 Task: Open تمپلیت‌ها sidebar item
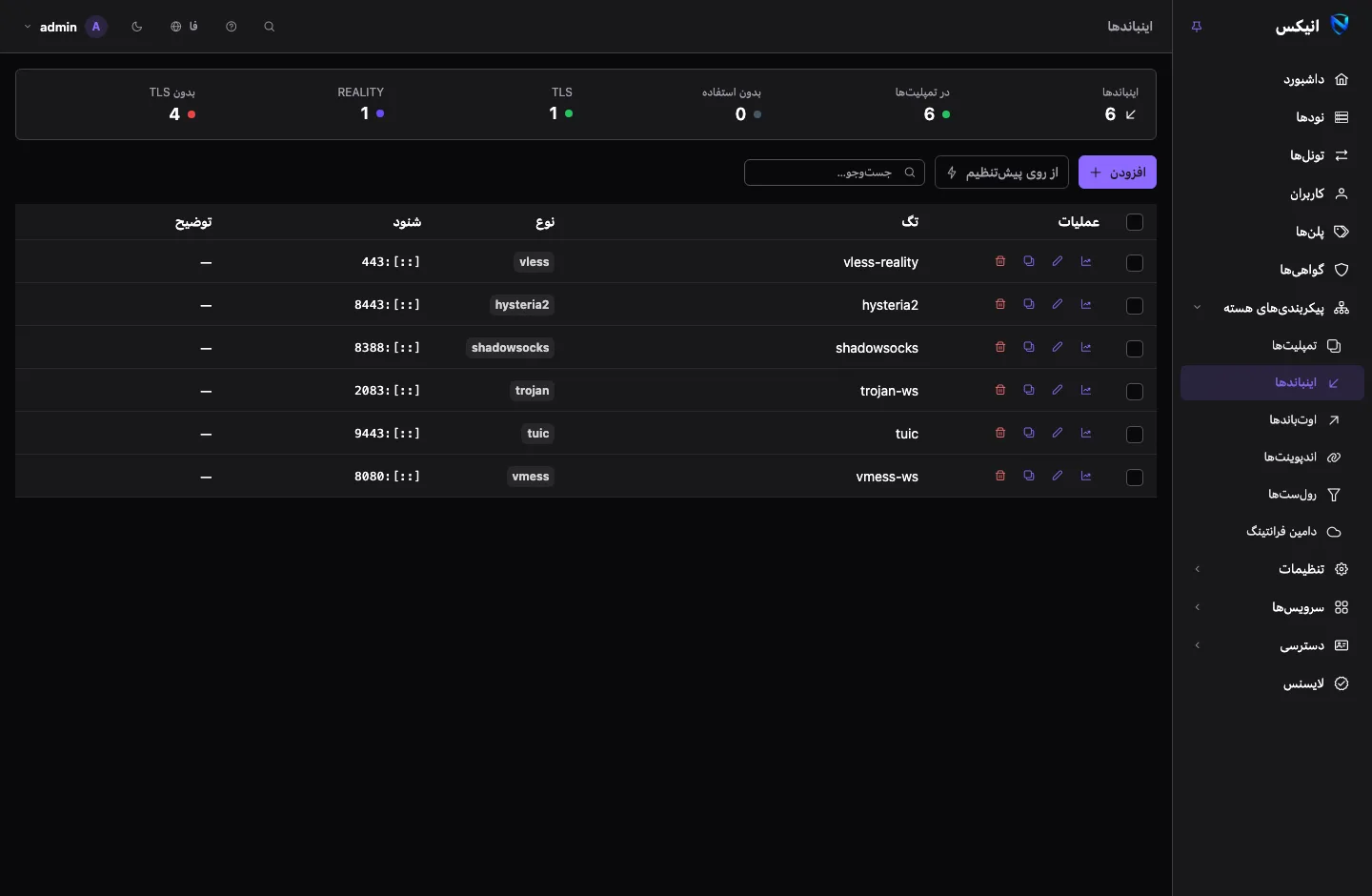pos(1272,346)
